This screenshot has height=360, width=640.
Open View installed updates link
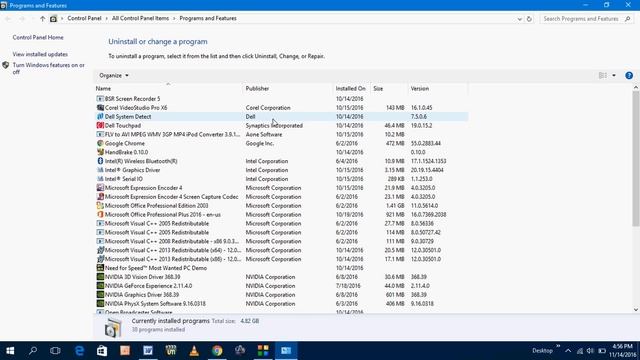pos(40,54)
